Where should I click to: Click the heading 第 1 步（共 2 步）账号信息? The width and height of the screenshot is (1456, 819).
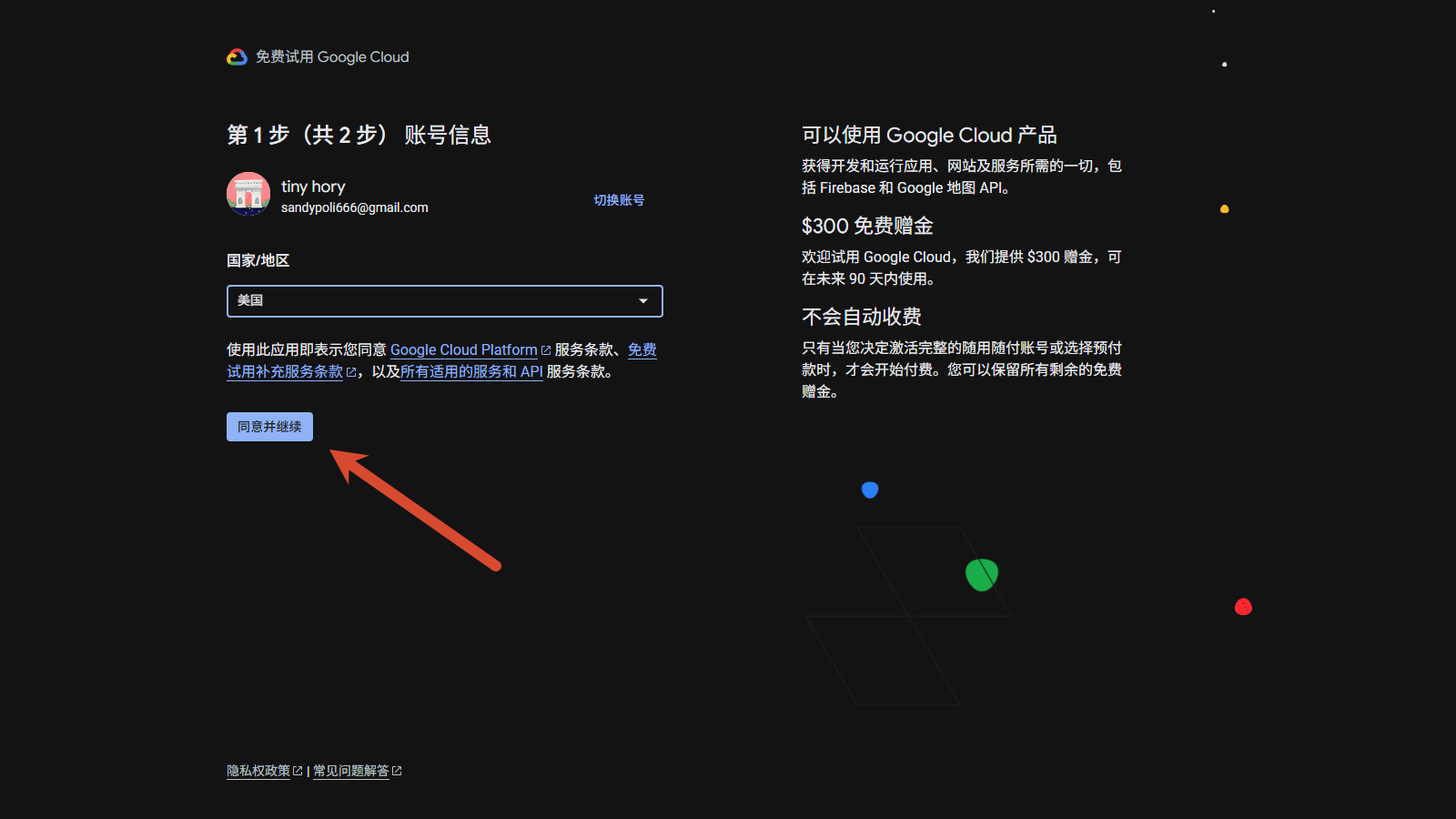359,135
